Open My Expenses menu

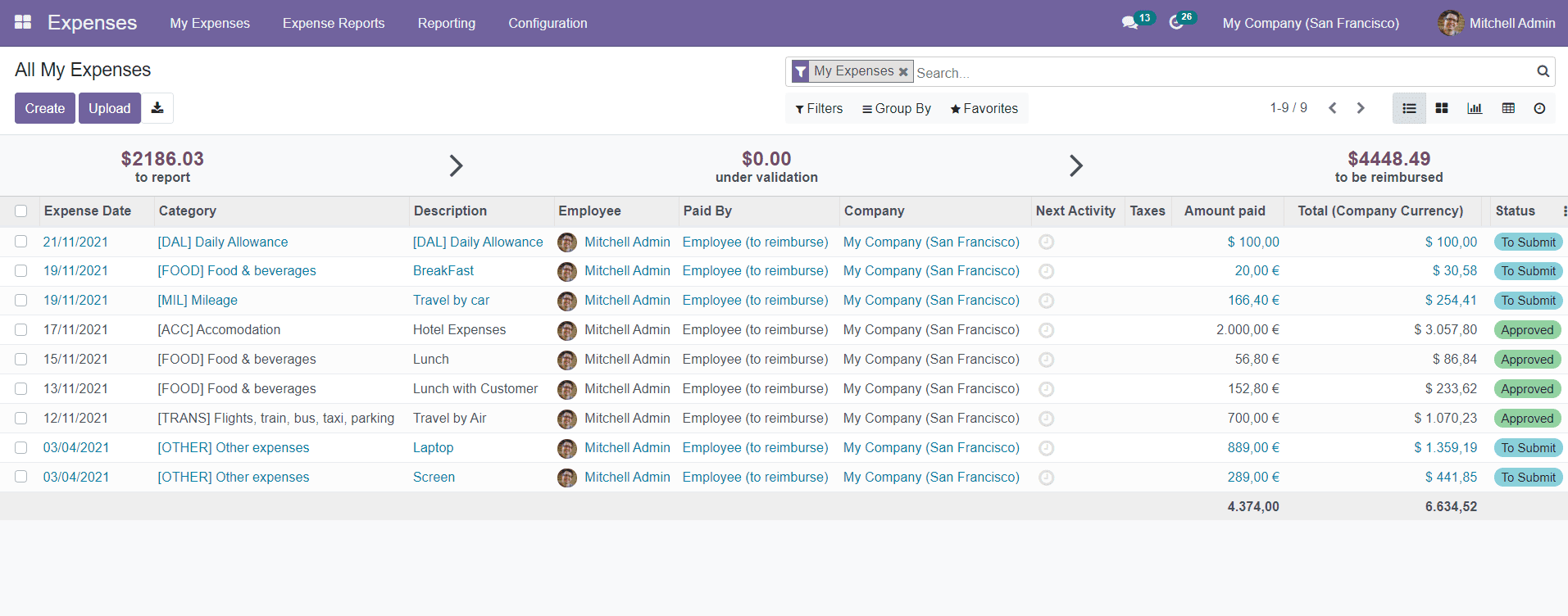[210, 23]
